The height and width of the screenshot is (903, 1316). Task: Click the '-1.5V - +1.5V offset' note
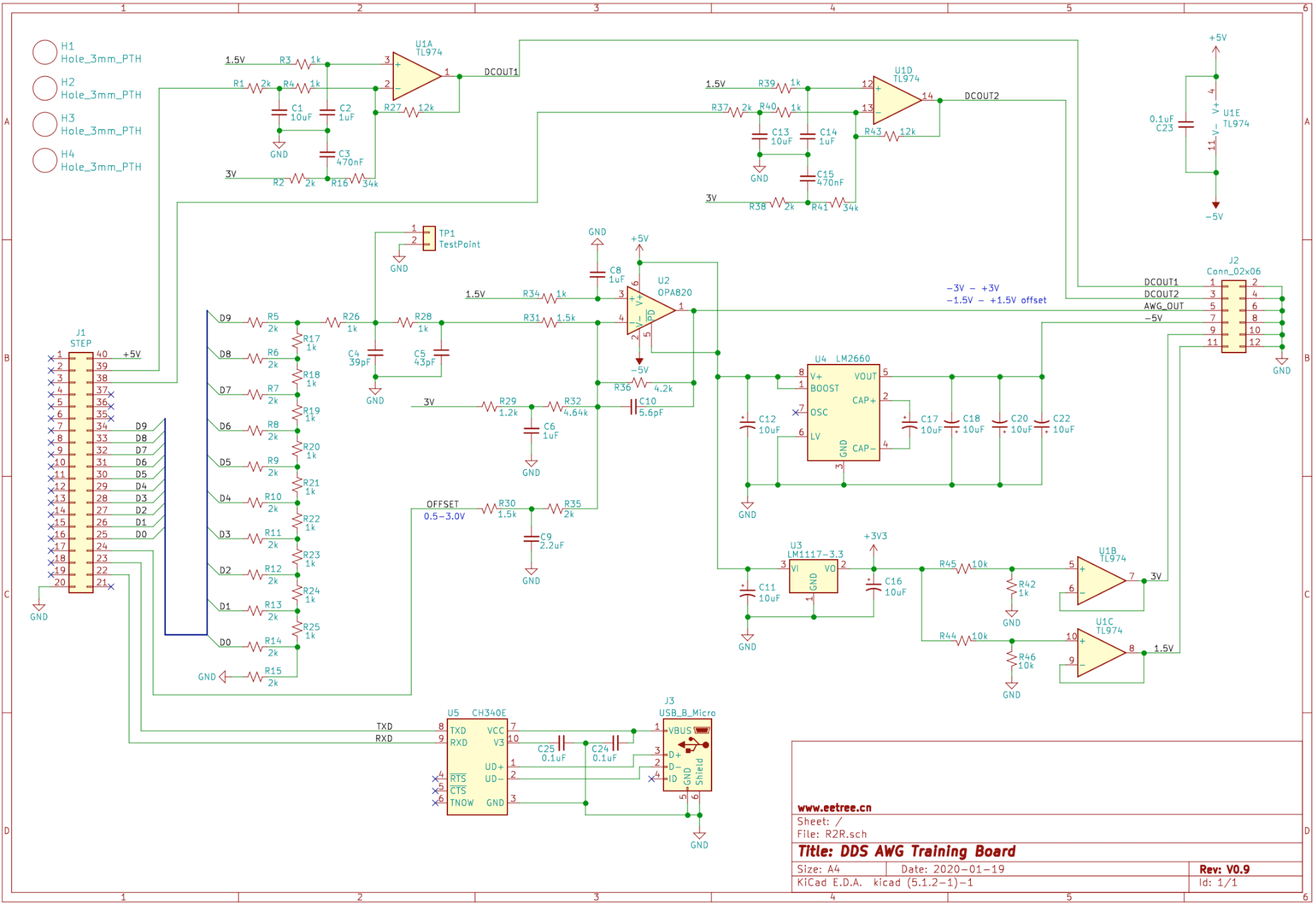tap(996, 300)
